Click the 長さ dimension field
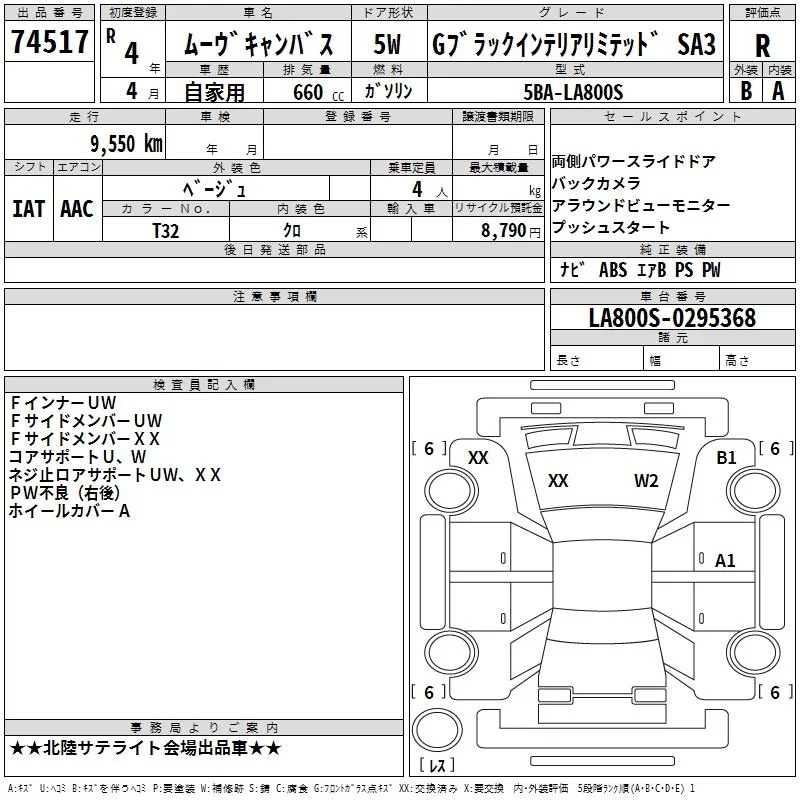 click(x=596, y=359)
